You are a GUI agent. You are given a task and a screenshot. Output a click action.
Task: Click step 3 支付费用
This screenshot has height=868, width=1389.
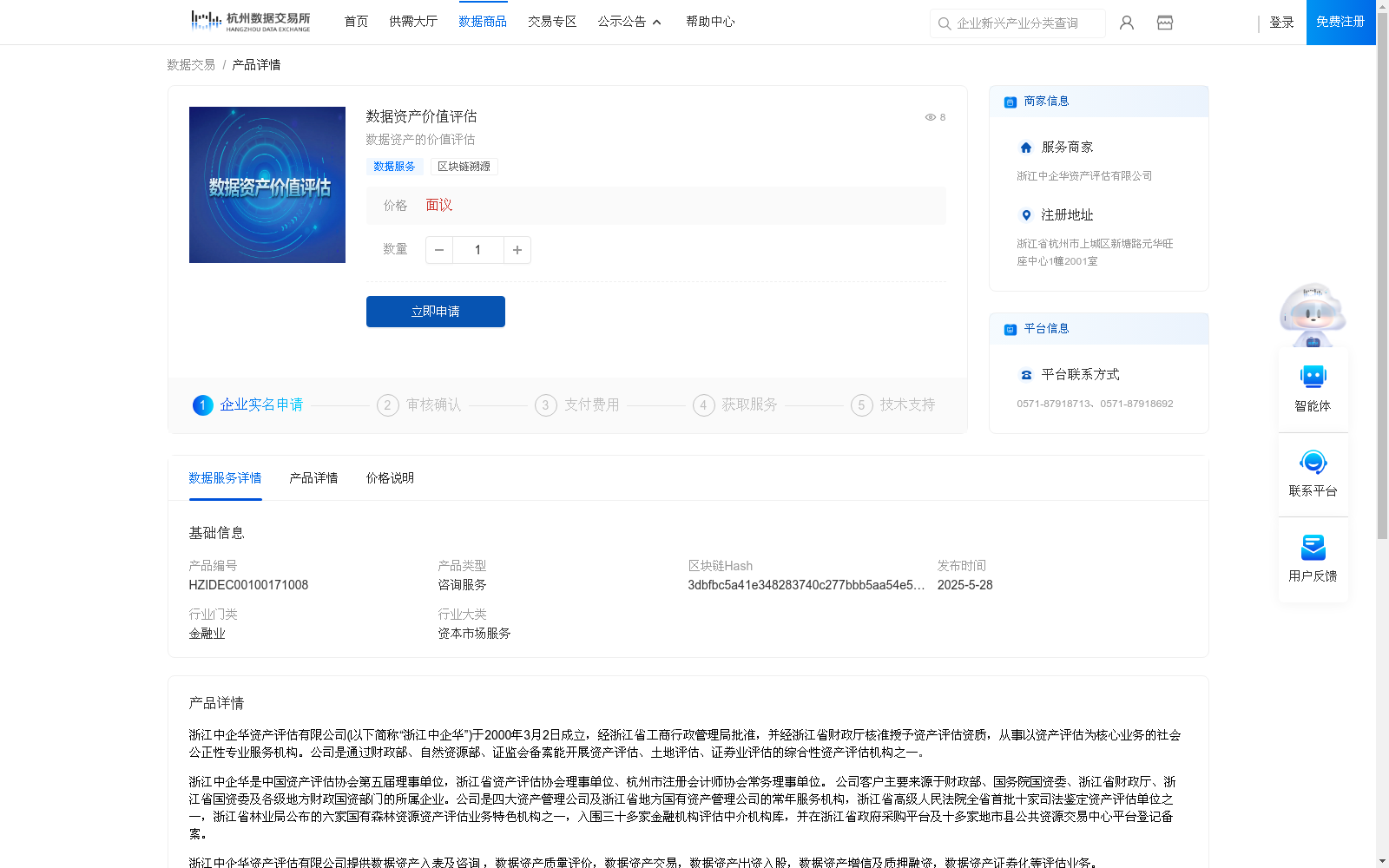coord(577,405)
